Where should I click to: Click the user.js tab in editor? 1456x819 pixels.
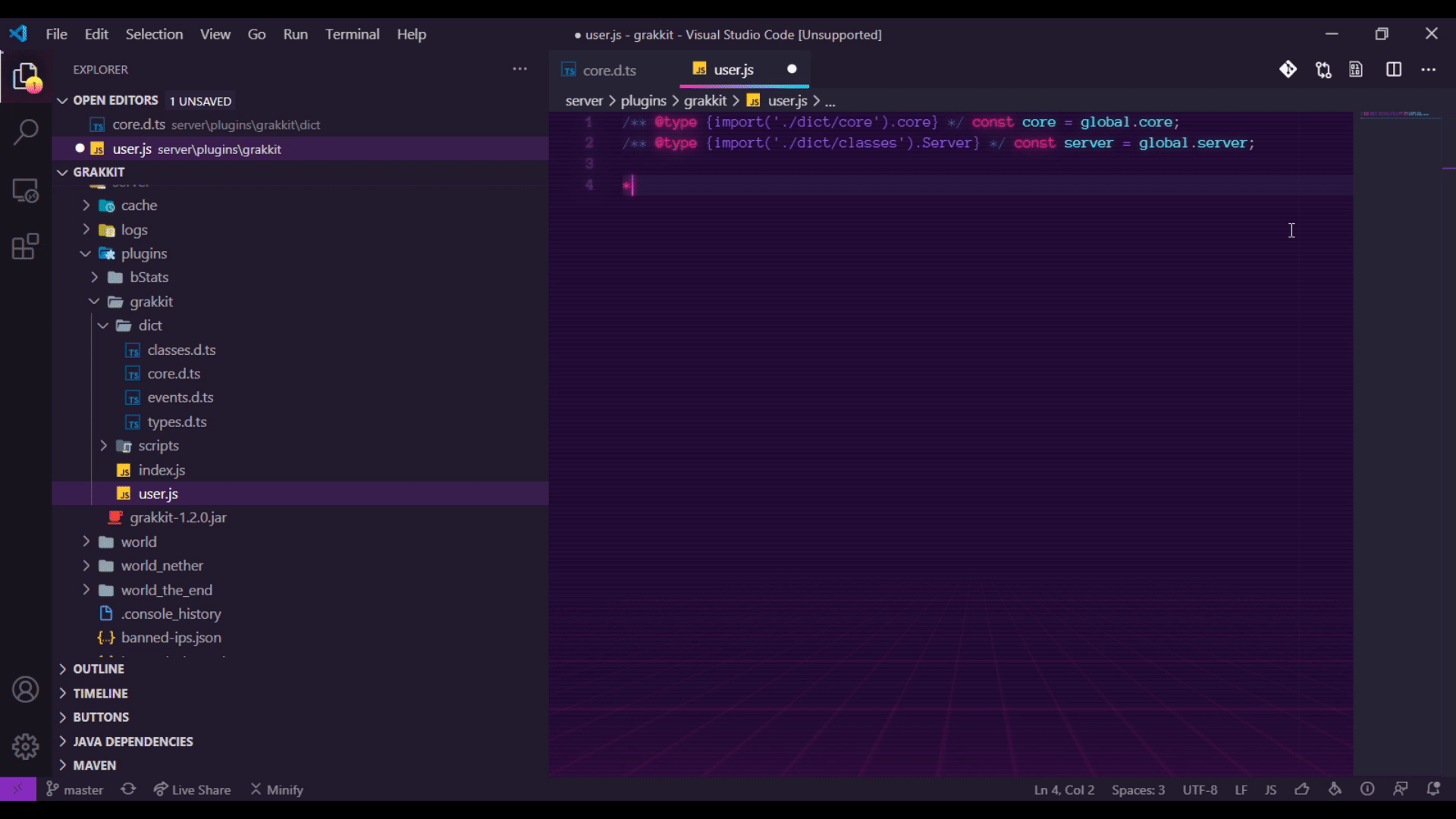[733, 70]
